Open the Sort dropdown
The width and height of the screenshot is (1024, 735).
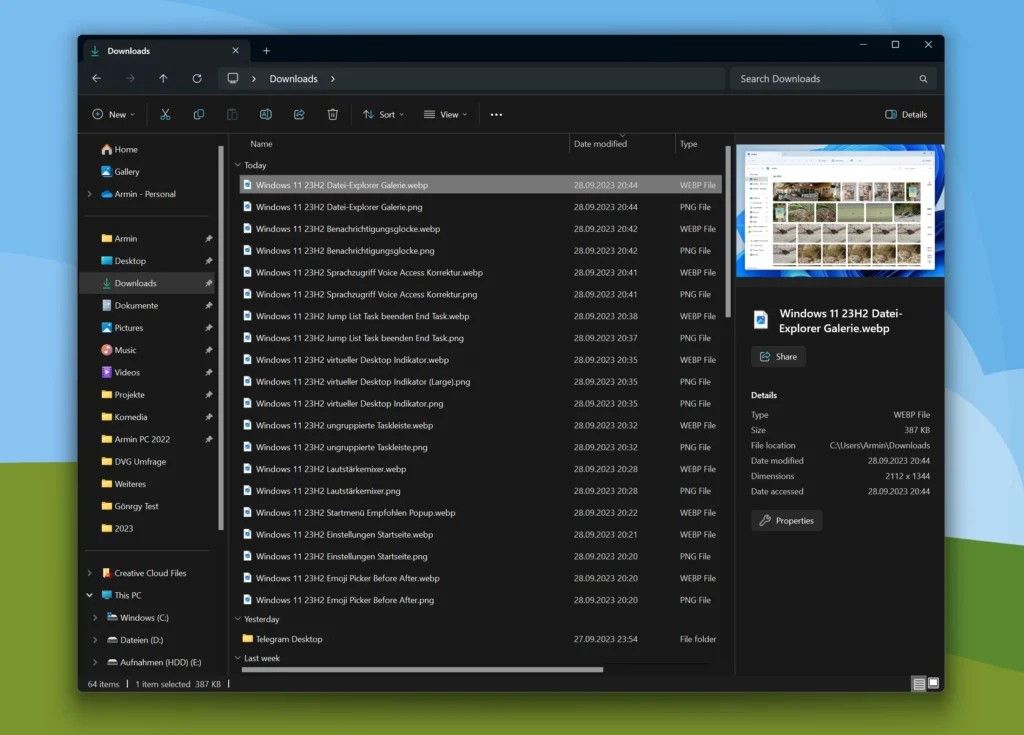383,115
